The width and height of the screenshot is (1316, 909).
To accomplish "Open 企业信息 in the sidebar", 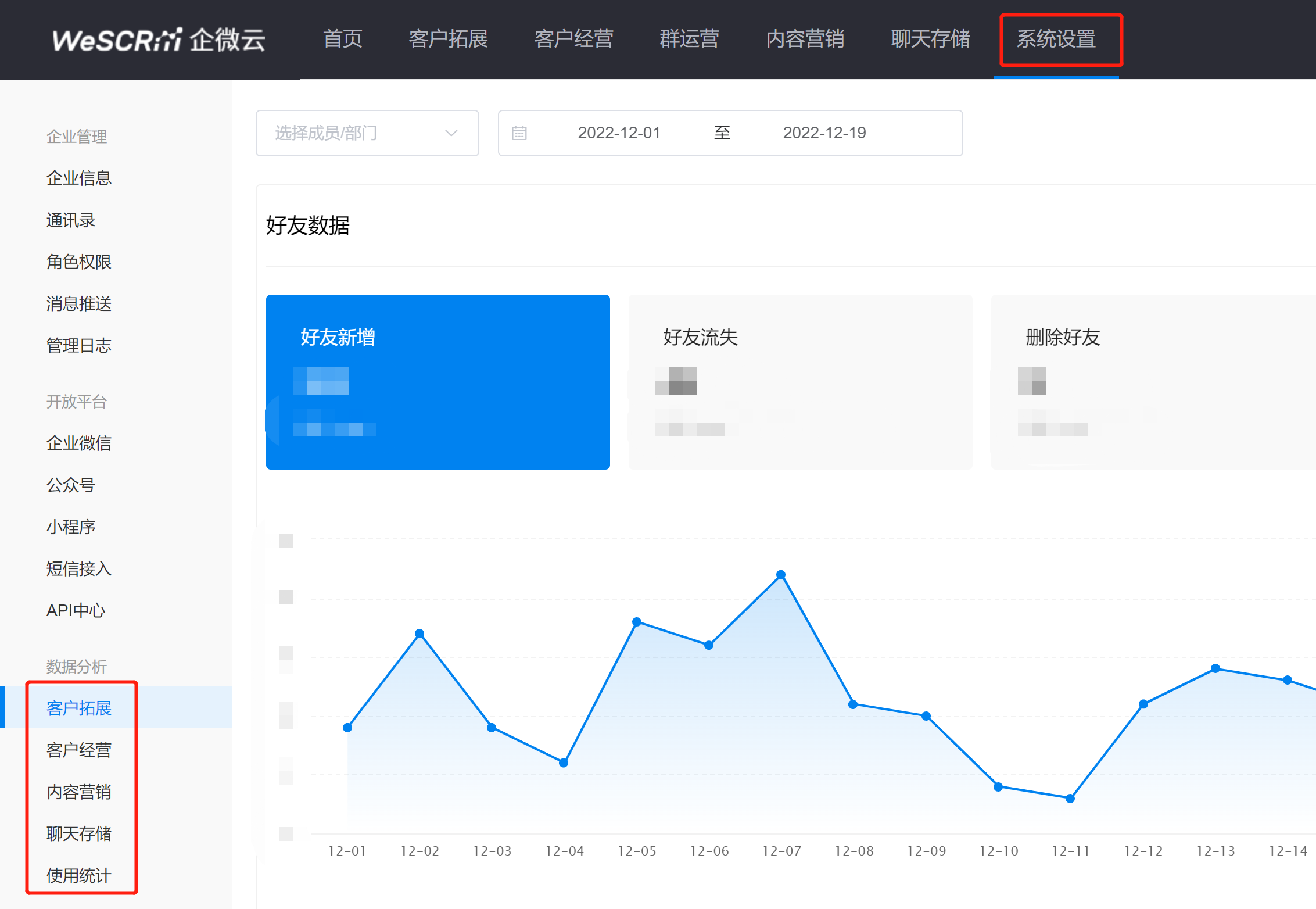I will (x=79, y=178).
